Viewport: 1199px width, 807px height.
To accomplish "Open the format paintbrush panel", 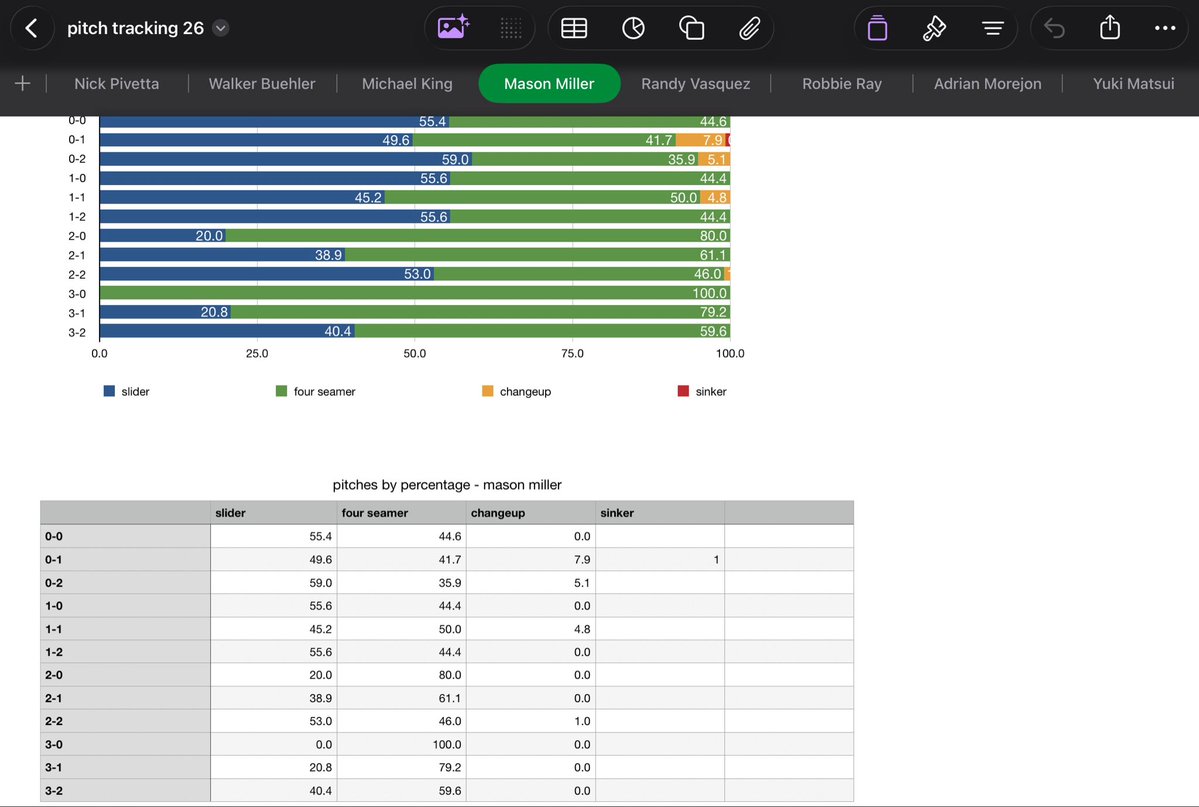I will [934, 28].
